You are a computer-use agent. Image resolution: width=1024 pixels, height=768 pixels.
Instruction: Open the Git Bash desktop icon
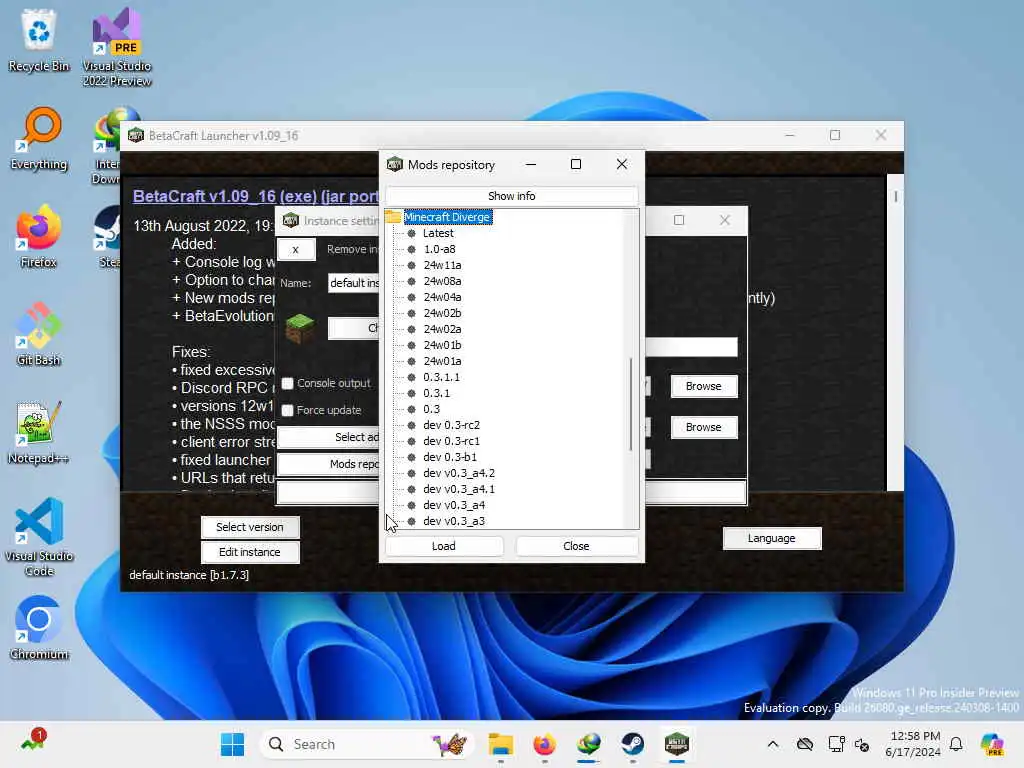(x=39, y=334)
